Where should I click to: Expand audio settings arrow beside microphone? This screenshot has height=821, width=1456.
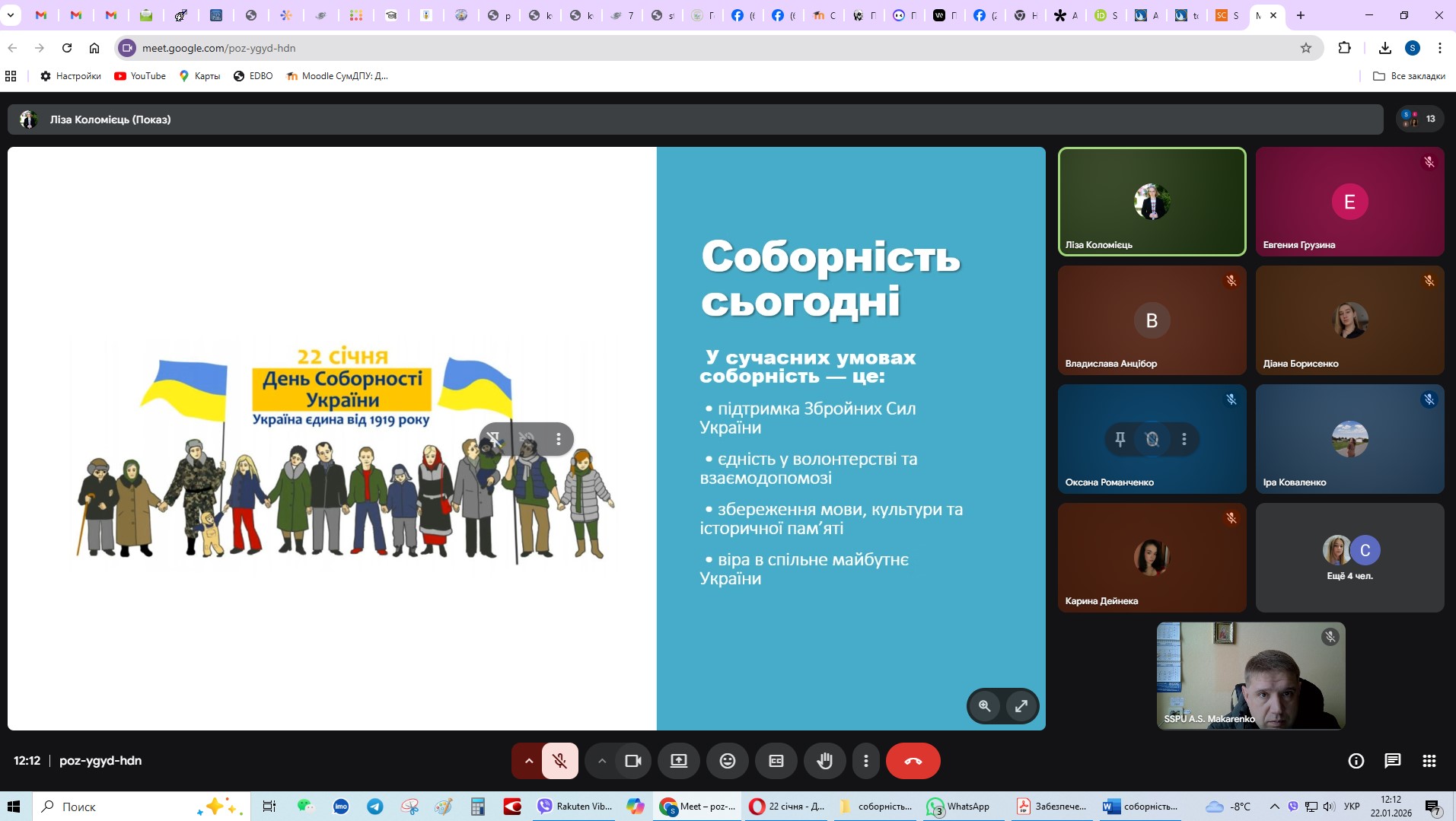click(x=528, y=761)
